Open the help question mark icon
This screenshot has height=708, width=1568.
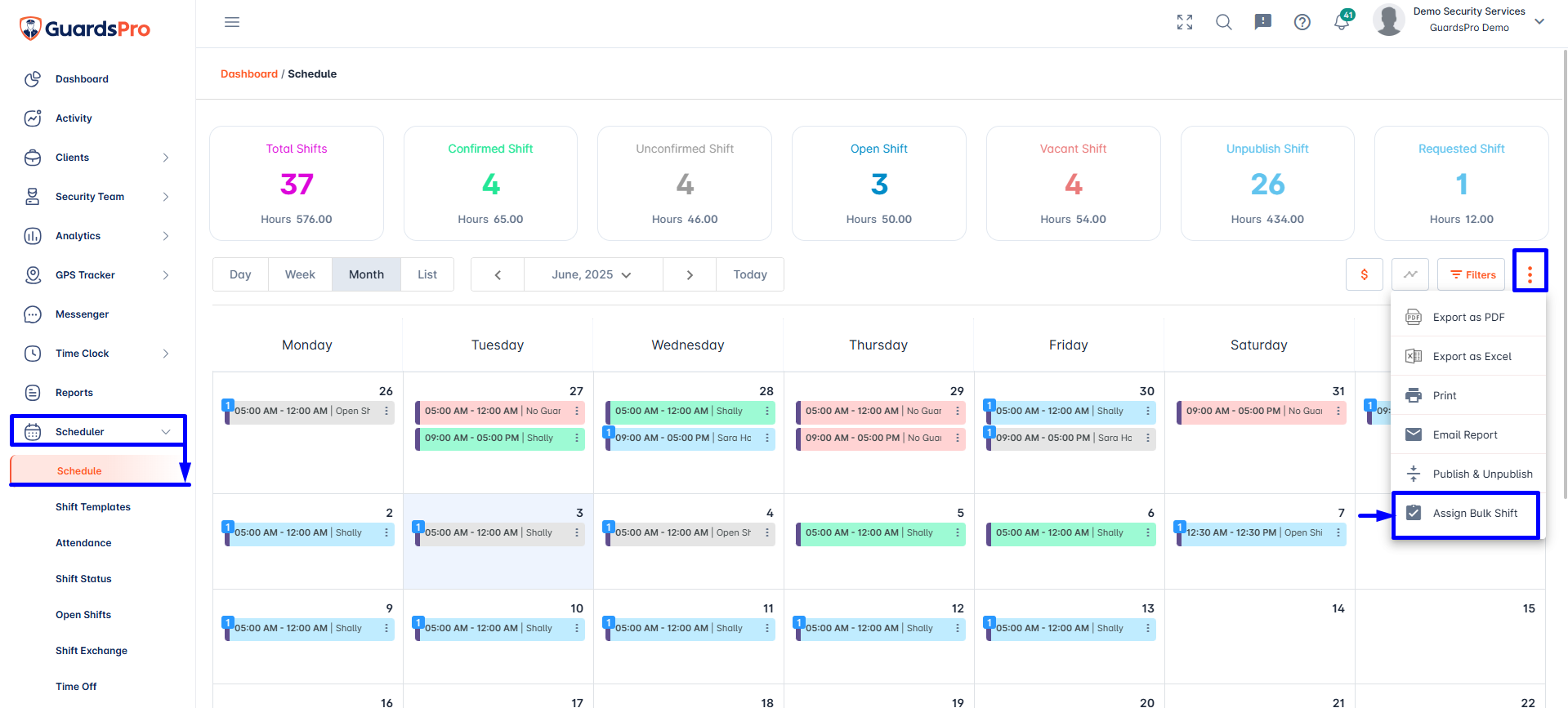tap(1302, 22)
